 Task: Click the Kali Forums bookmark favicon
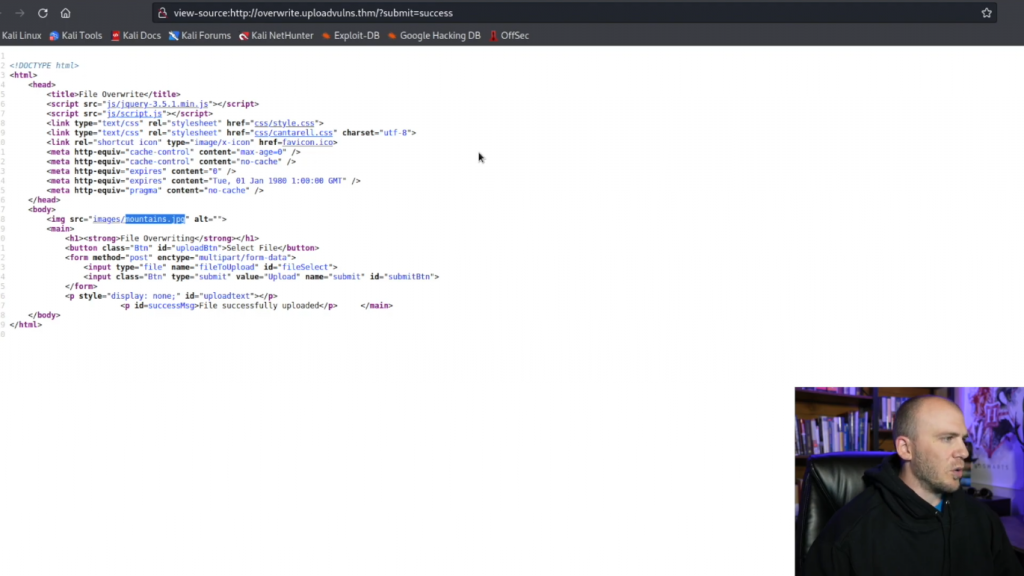point(174,36)
